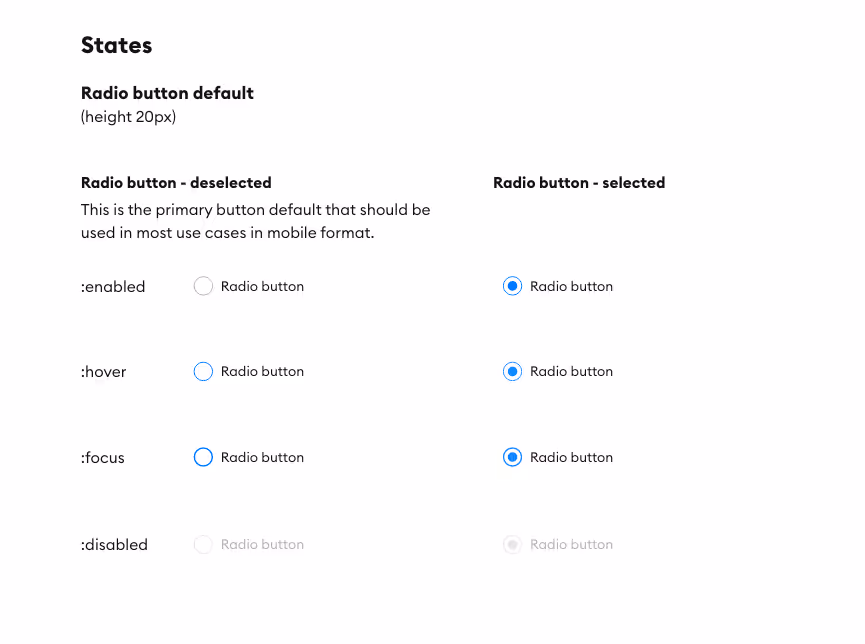The width and height of the screenshot is (865, 644).
Task: Click the Radio button default subtitle
Action: click(x=167, y=92)
